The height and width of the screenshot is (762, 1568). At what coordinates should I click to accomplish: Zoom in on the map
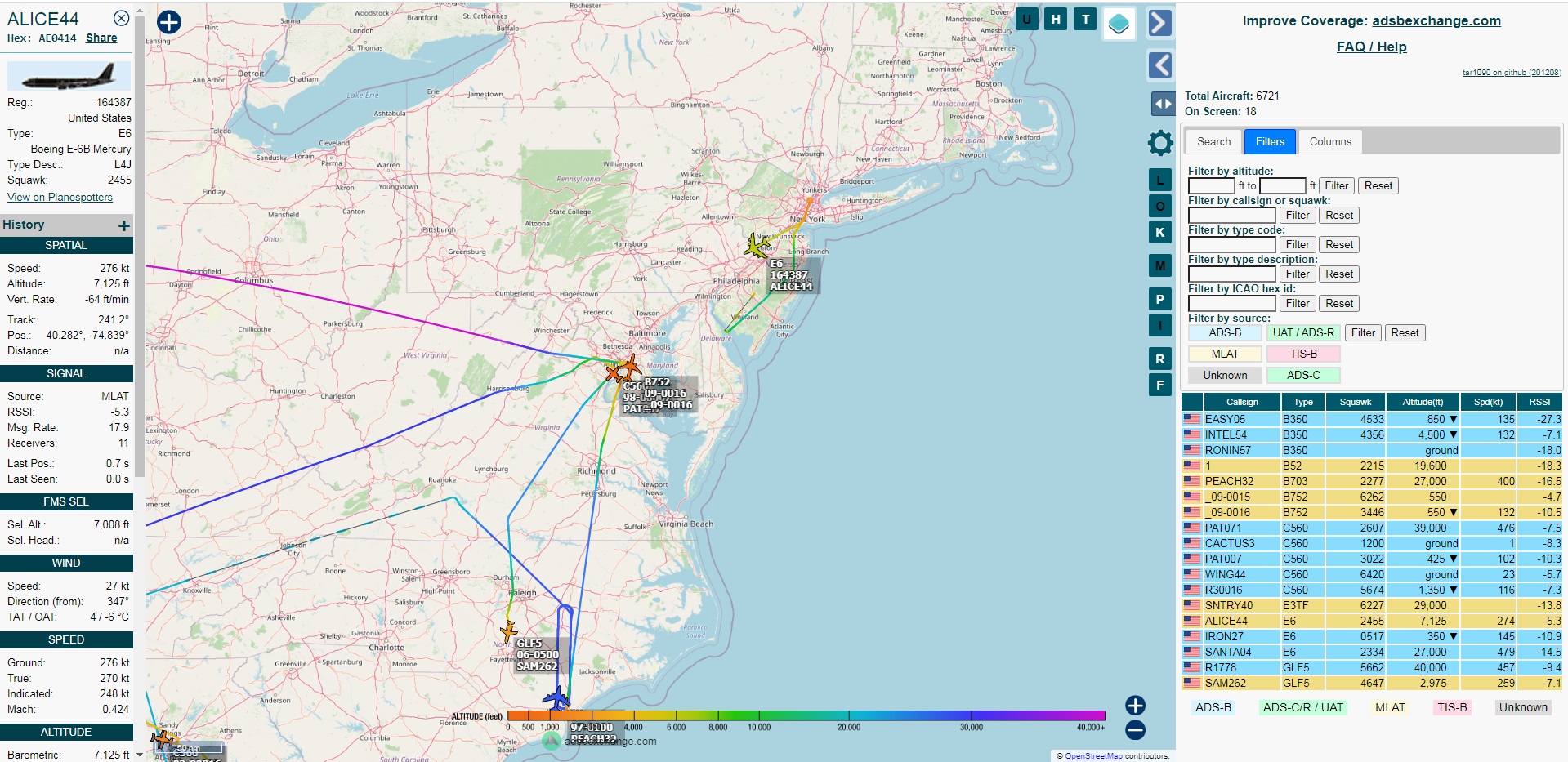[x=1135, y=705]
